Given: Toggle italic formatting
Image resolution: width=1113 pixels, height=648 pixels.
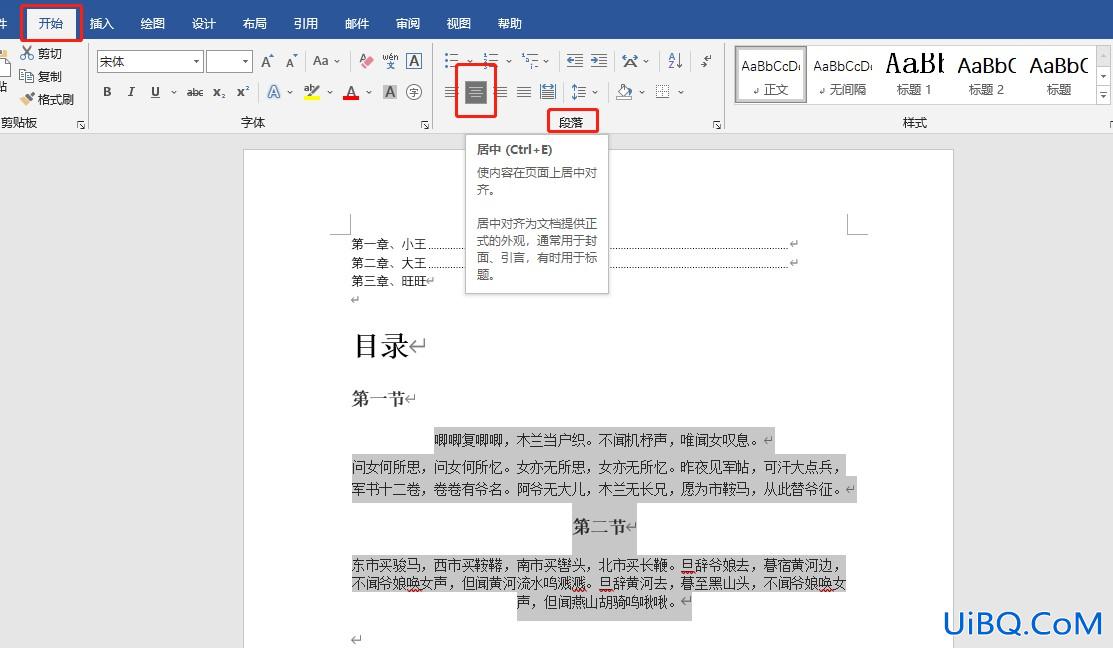Looking at the screenshot, I should click(131, 92).
